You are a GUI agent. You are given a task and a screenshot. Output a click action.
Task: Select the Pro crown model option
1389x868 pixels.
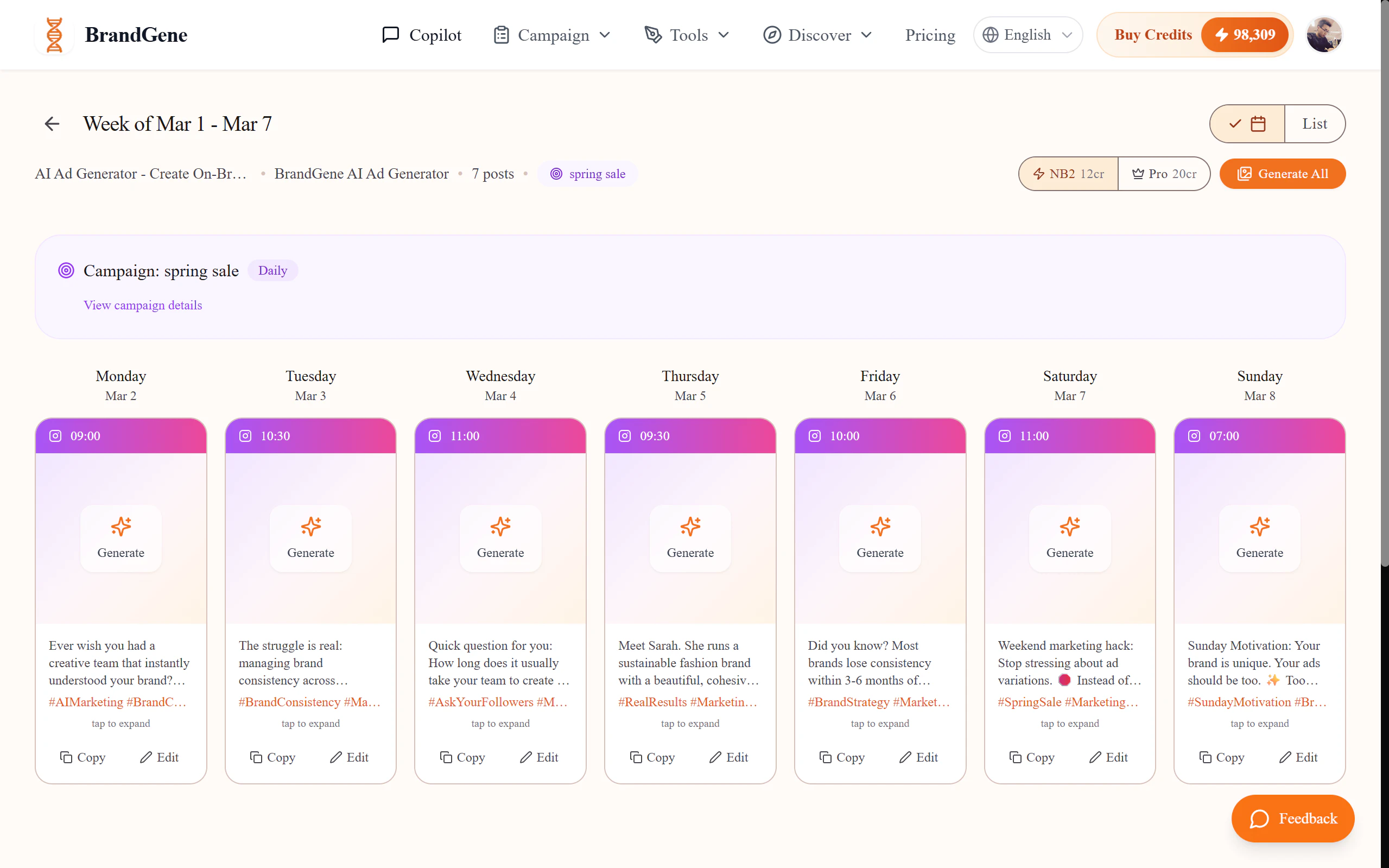(1163, 173)
